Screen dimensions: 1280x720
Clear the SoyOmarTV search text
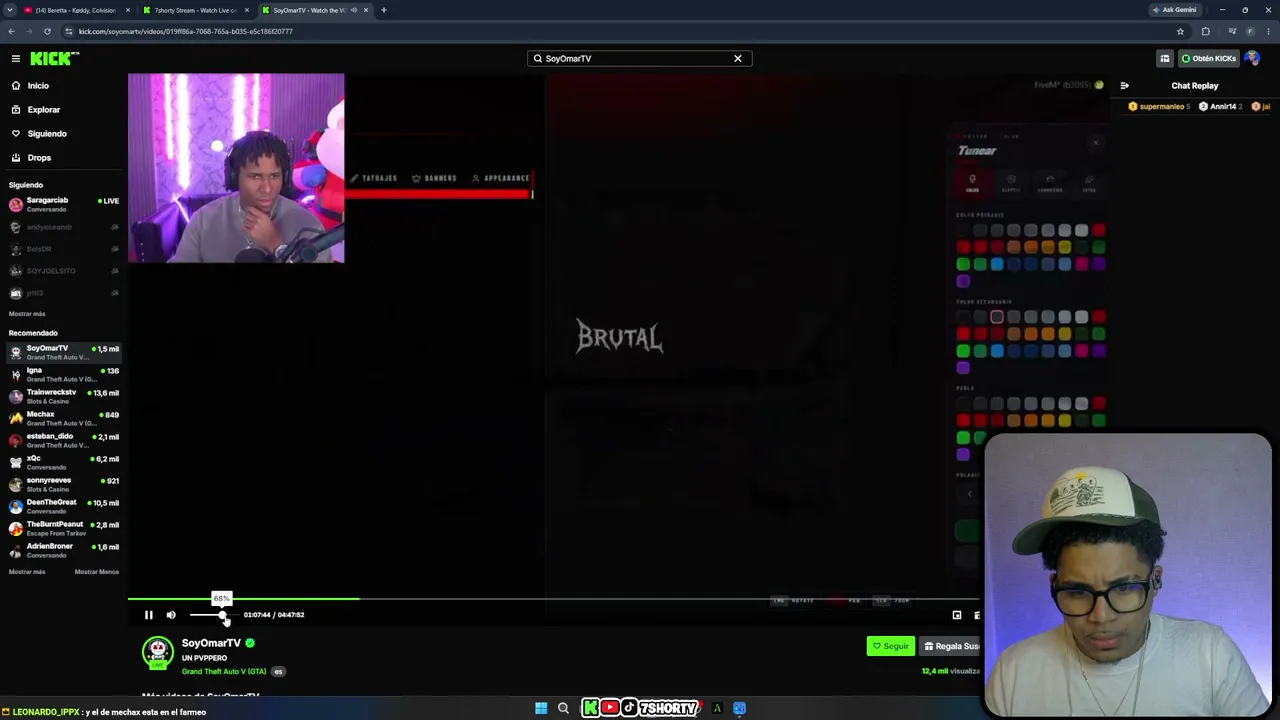(738, 59)
